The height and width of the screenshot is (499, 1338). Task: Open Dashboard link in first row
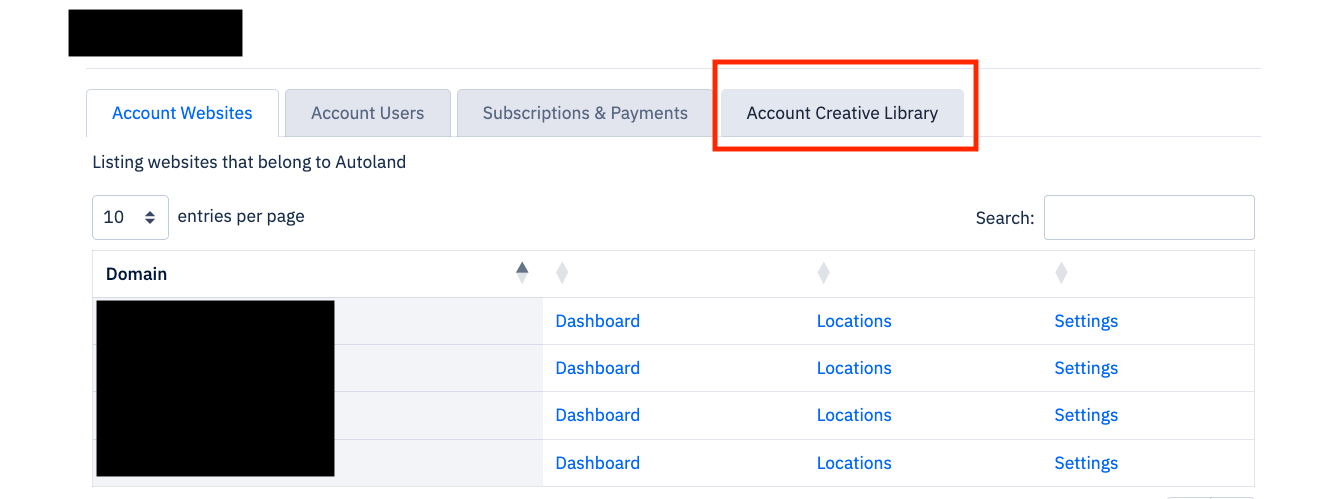[597, 321]
